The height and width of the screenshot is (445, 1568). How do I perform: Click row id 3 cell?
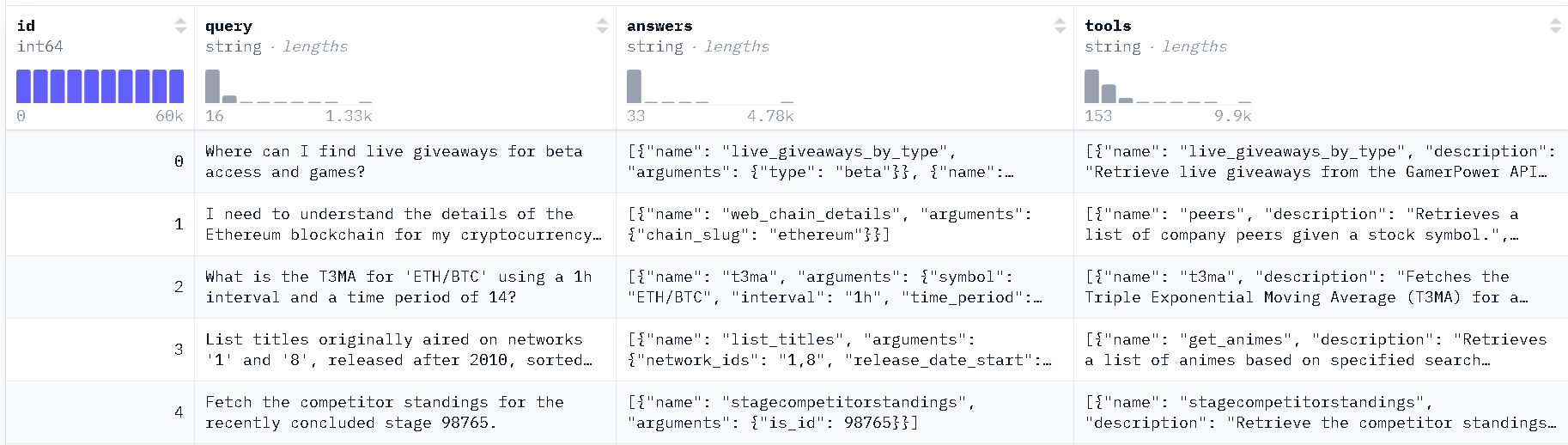point(100,350)
